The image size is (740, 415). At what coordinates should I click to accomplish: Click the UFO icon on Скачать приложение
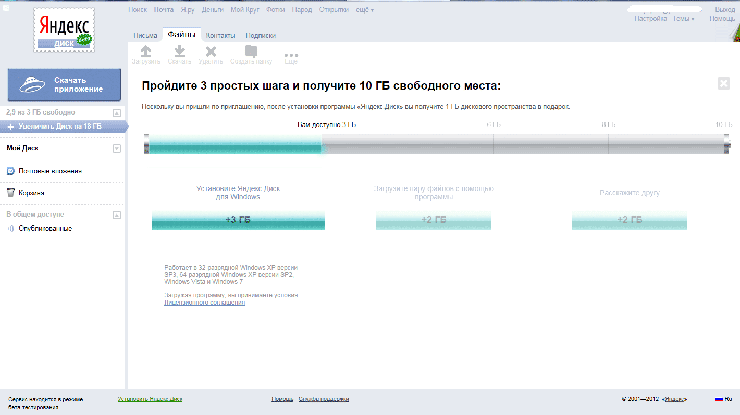point(32,85)
